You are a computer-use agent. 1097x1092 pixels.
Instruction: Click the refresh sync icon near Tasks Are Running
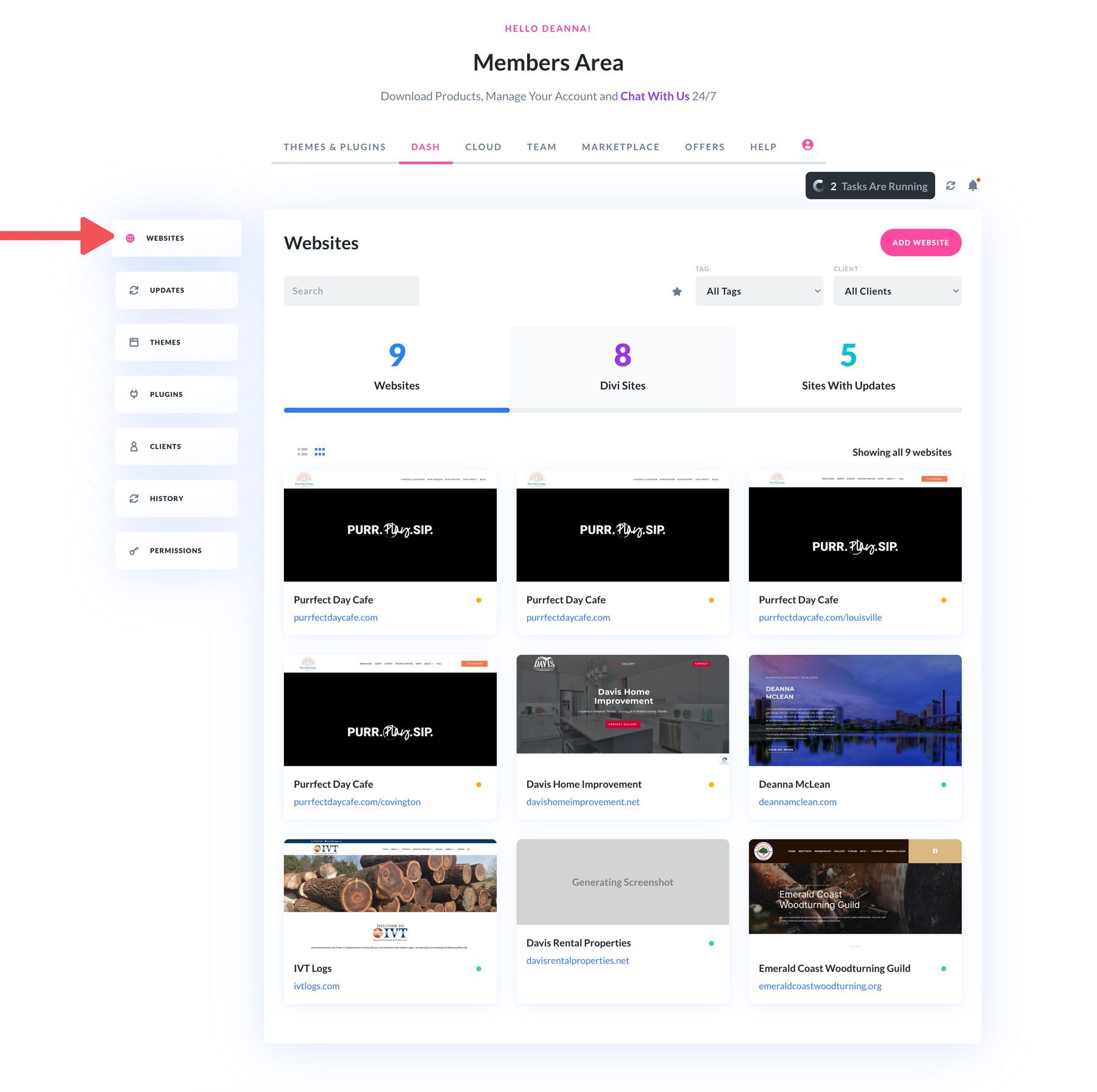tap(951, 185)
